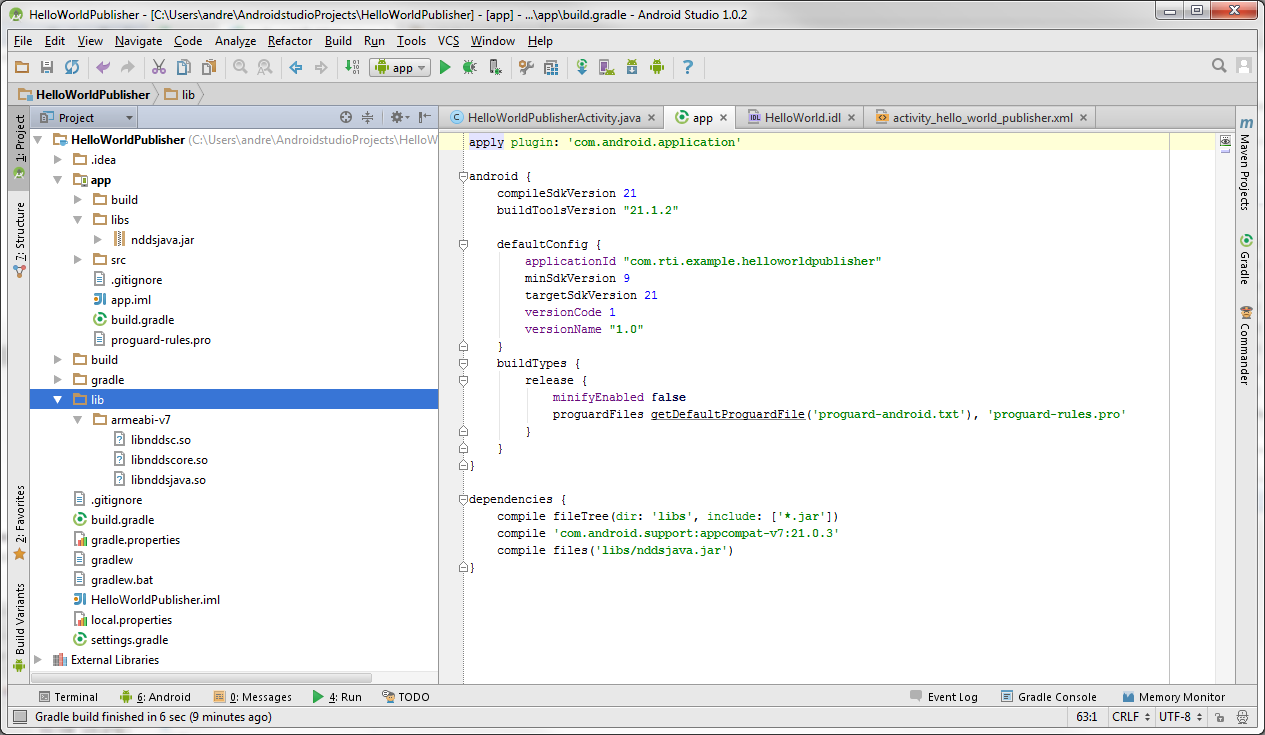The image size is (1265, 735).
Task: Hide the Project panel with the pin-arrow icon
Action: [425, 117]
